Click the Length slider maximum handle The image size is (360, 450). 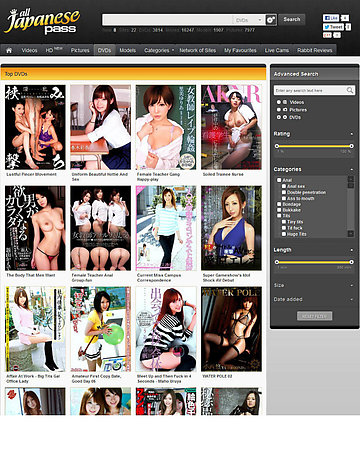tap(351, 262)
